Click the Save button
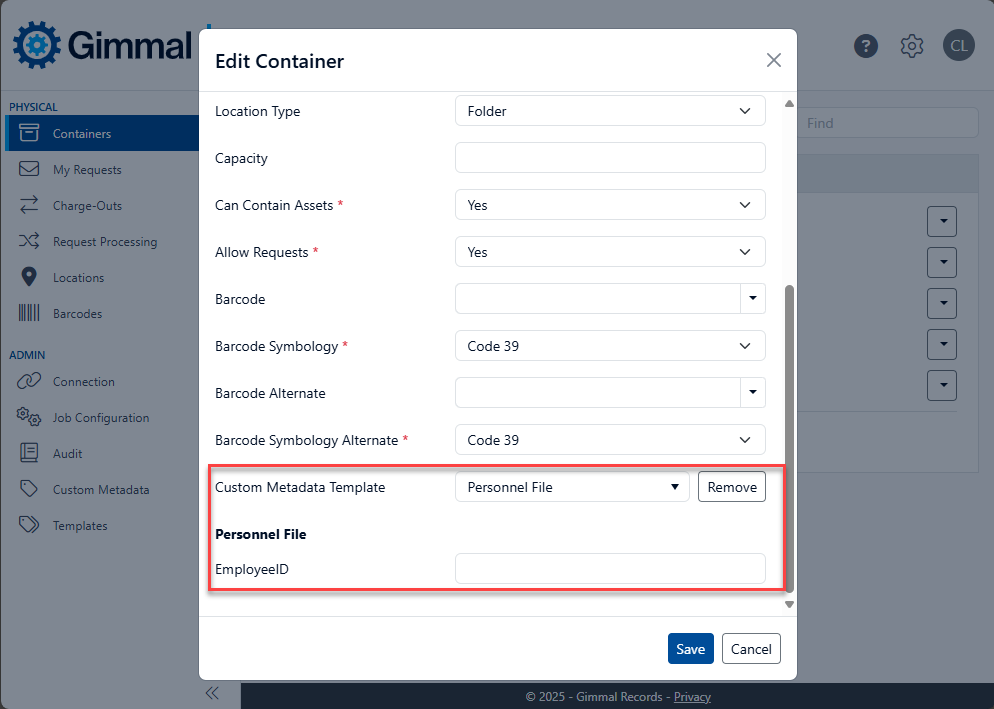Screen dimensions: 994x709 (690, 649)
